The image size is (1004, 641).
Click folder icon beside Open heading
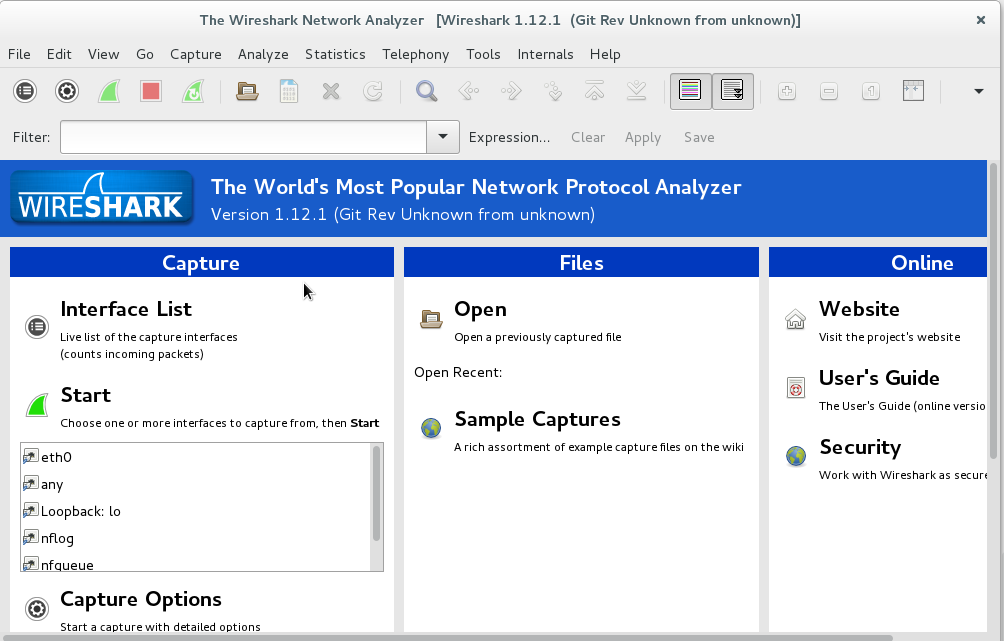click(x=431, y=318)
